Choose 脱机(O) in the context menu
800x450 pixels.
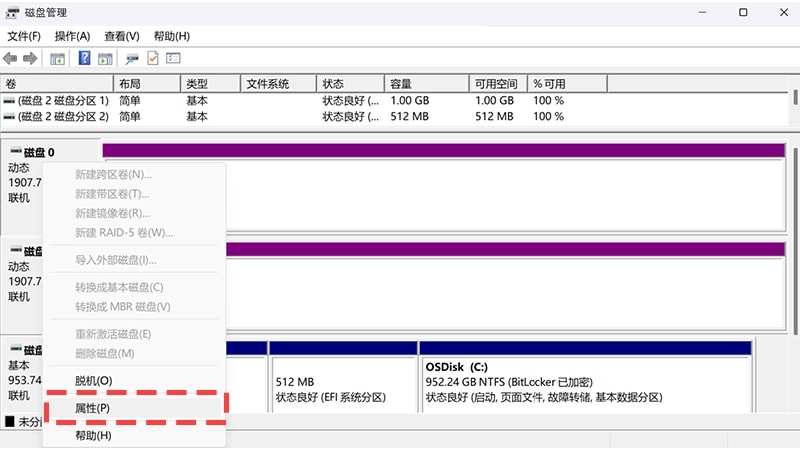point(136,381)
